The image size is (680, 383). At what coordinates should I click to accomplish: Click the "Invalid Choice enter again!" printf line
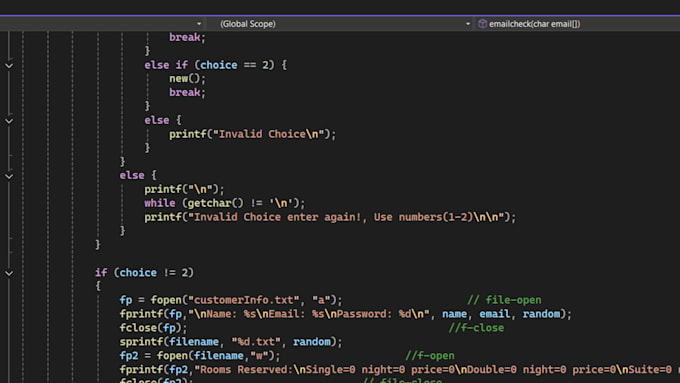point(330,217)
